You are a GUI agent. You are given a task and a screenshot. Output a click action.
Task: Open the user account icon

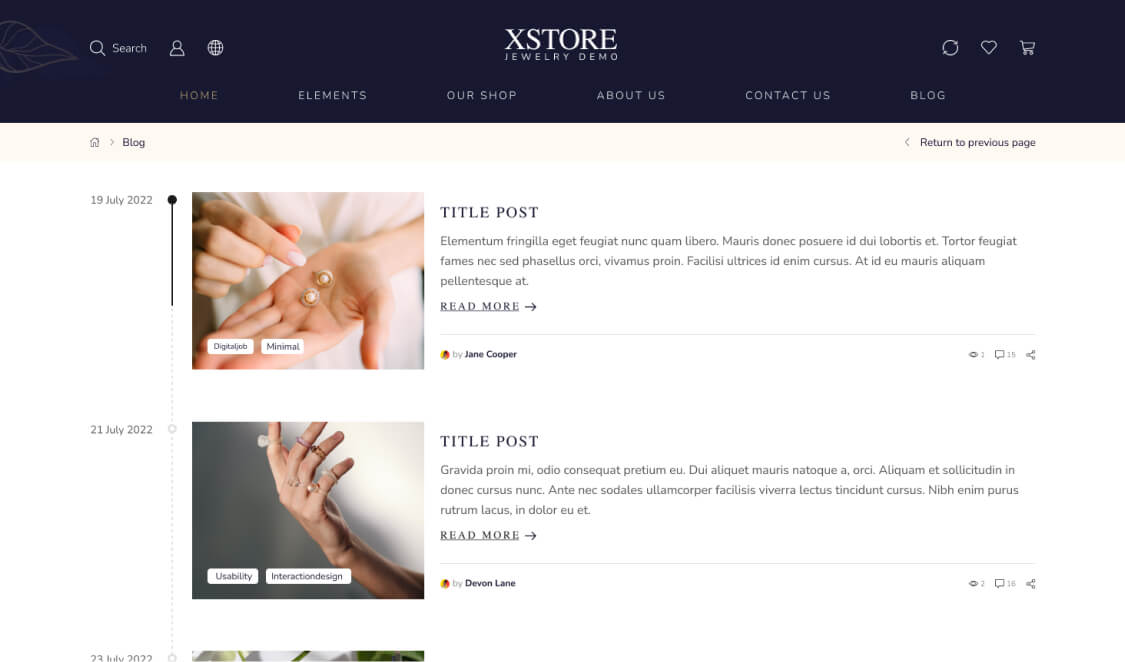176,48
